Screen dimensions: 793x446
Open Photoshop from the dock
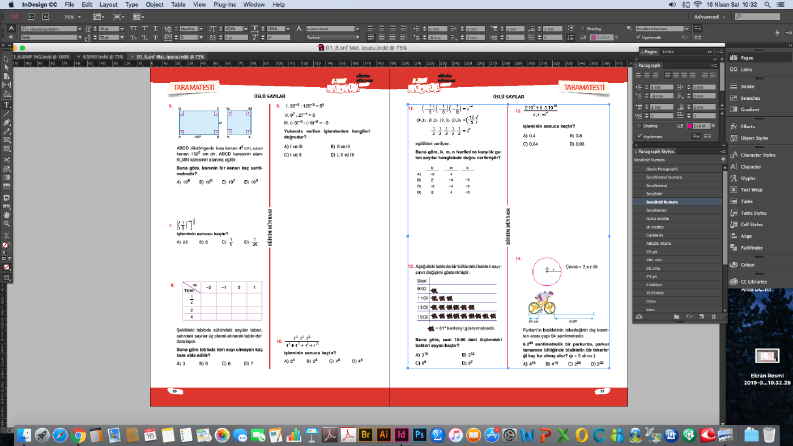click(419, 435)
